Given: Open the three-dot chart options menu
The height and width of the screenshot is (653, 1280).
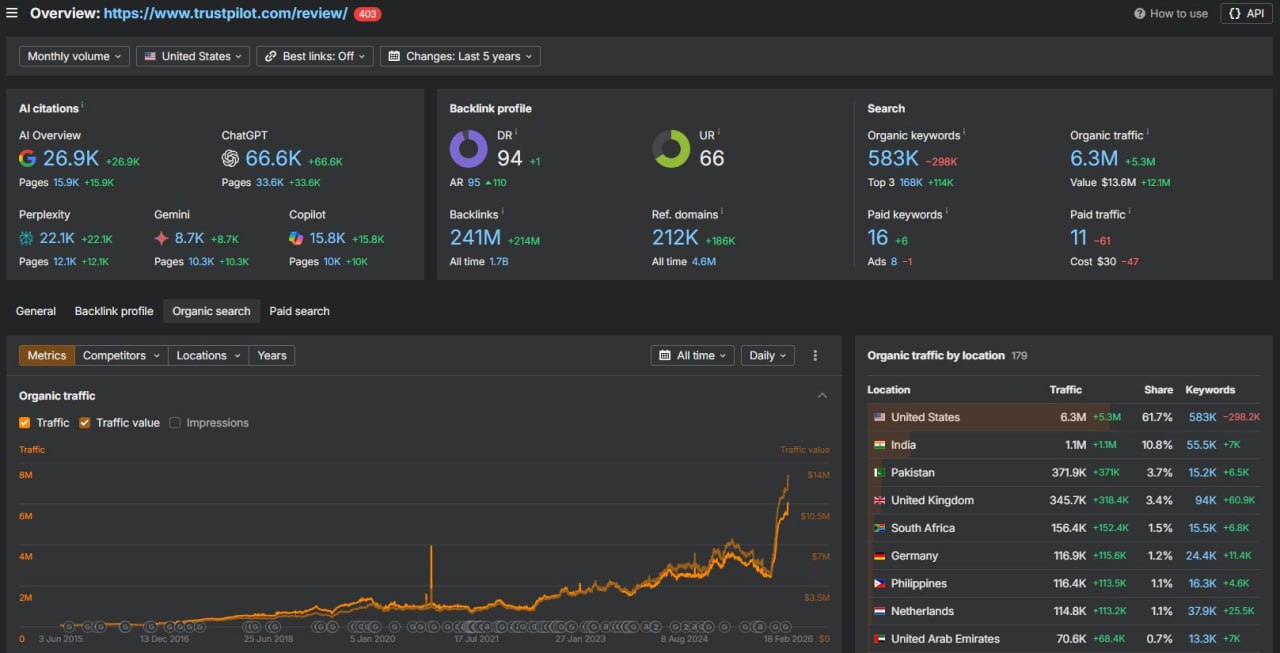Looking at the screenshot, I should [x=815, y=355].
